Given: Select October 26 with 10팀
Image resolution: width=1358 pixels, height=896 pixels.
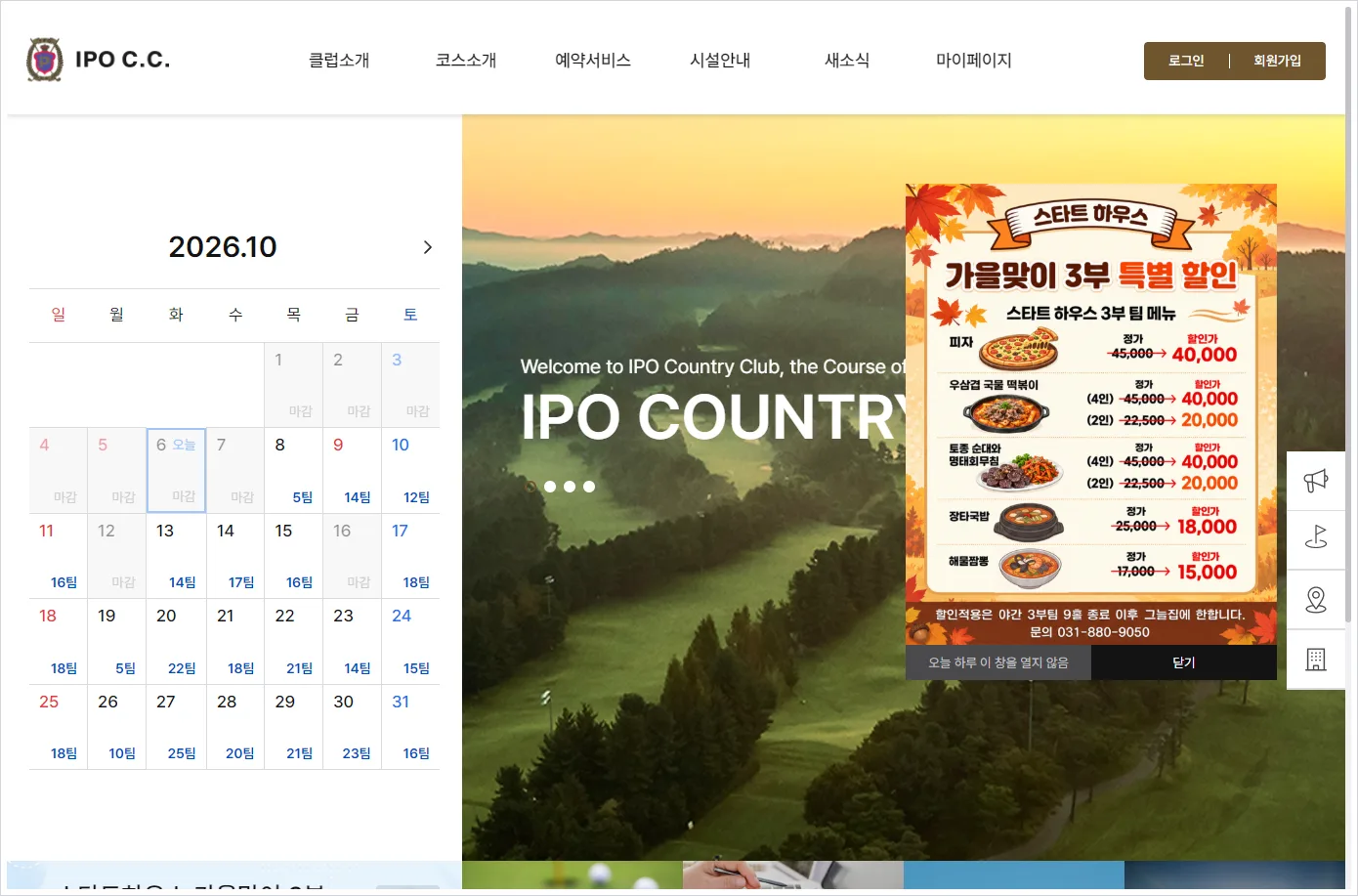Looking at the screenshot, I should pos(117,727).
